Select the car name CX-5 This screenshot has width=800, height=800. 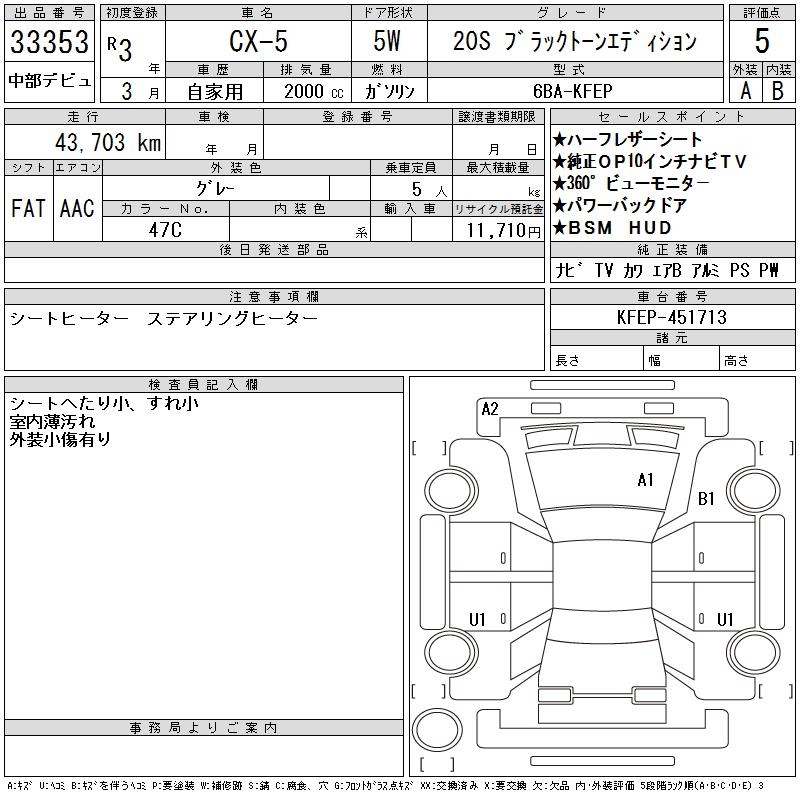pyautogui.click(x=258, y=41)
